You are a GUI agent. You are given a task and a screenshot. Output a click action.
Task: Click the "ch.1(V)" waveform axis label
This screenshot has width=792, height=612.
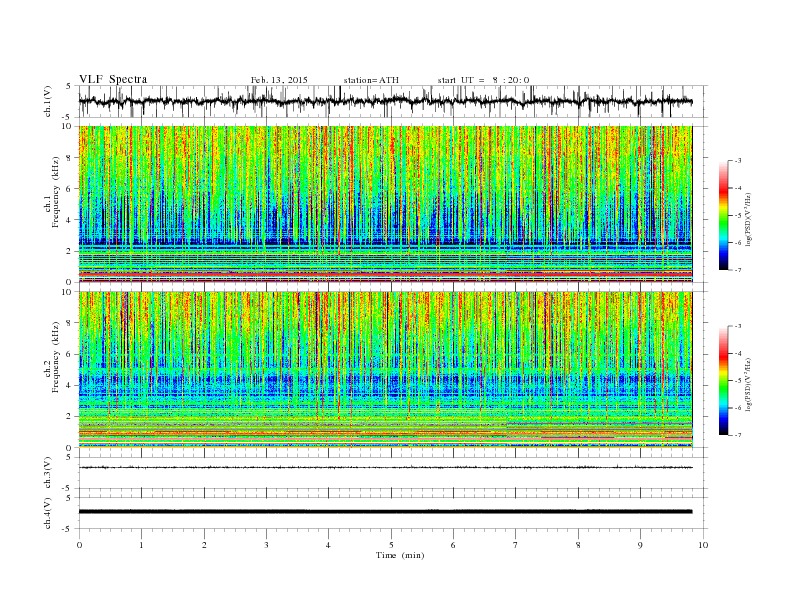(x=48, y=100)
